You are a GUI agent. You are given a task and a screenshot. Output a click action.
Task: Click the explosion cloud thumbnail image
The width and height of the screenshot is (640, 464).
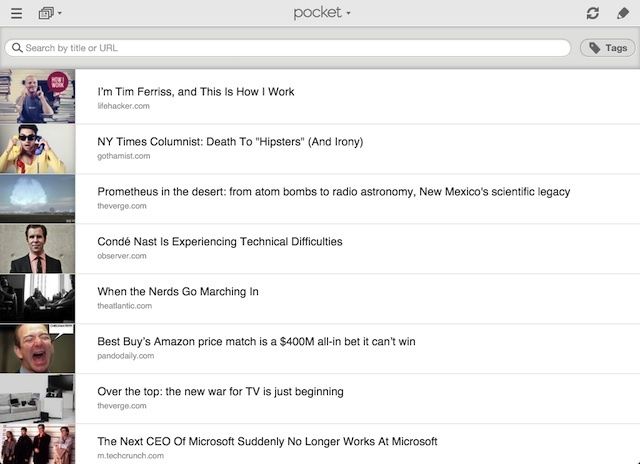point(37,198)
